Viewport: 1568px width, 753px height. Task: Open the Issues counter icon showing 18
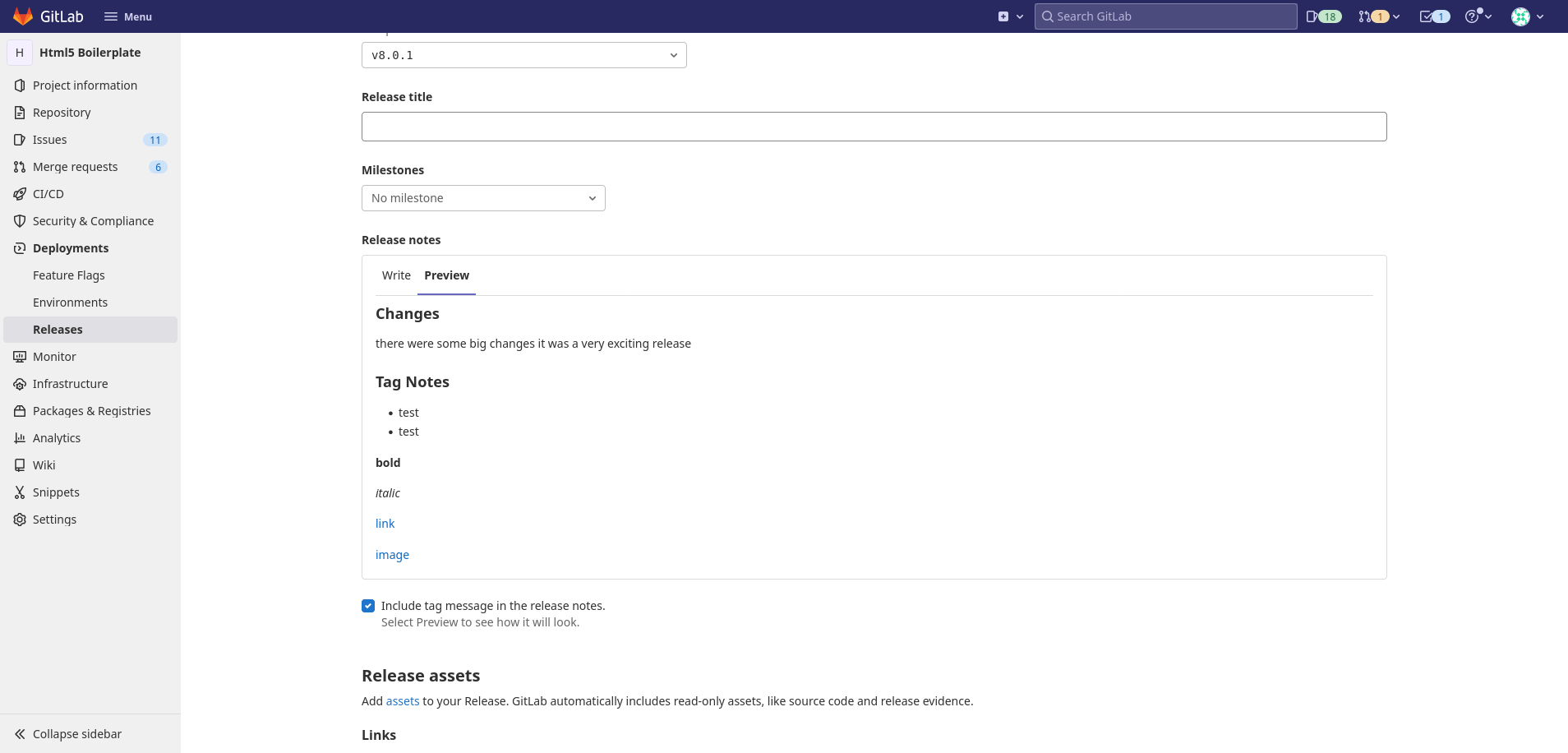pyautogui.click(x=1323, y=16)
